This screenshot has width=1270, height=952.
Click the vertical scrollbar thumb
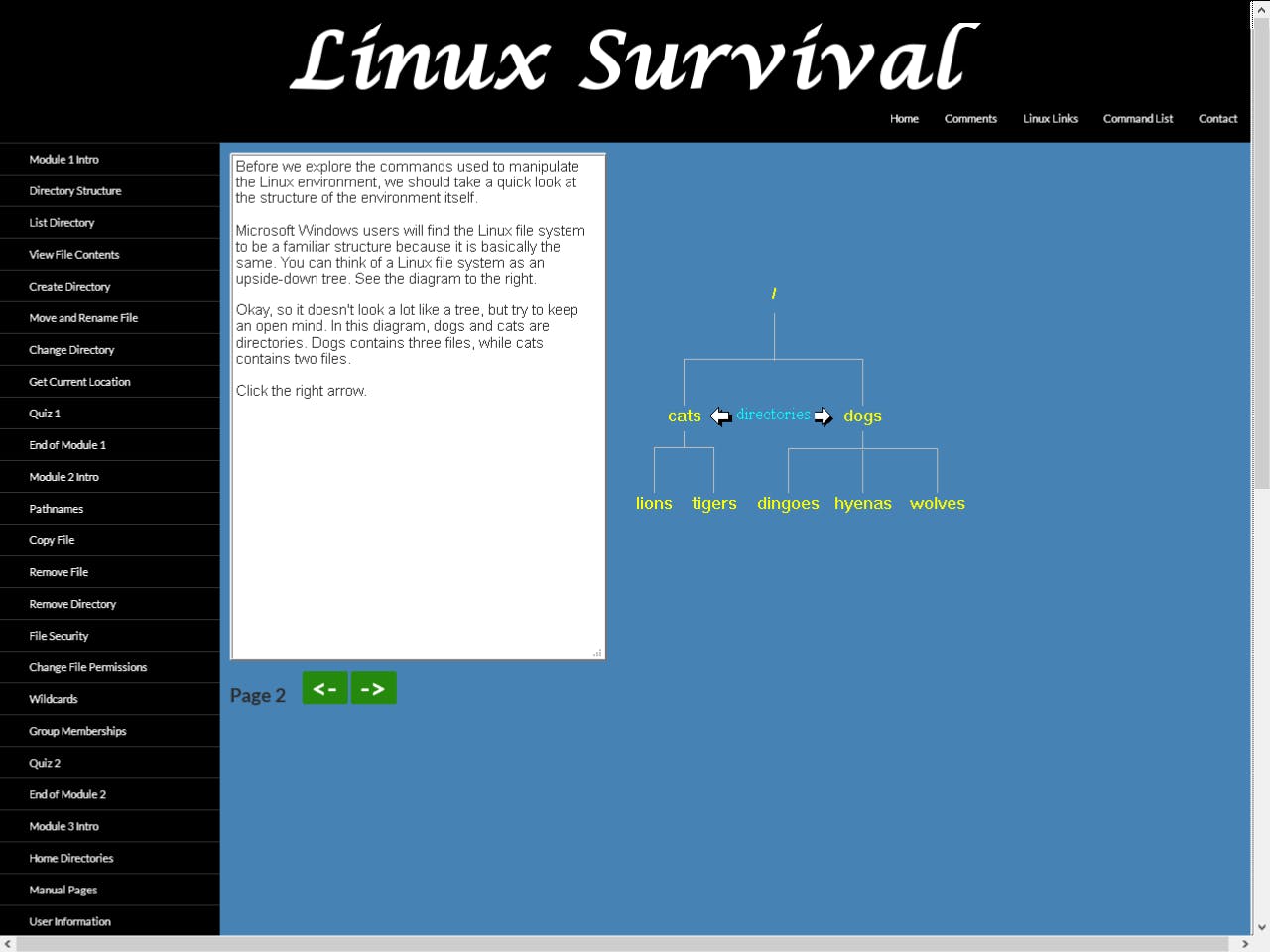pos(1261,253)
